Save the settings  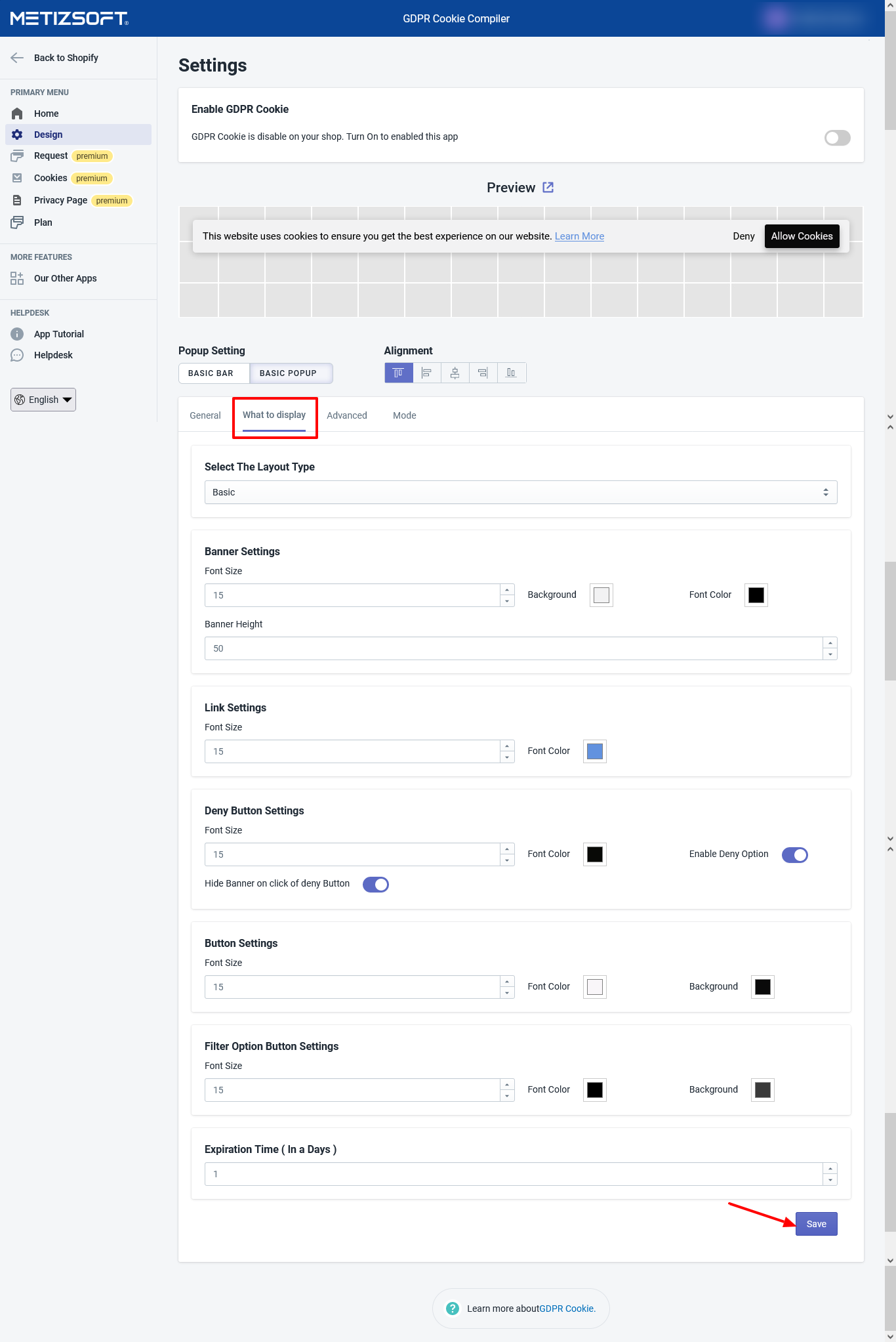pos(816,1224)
